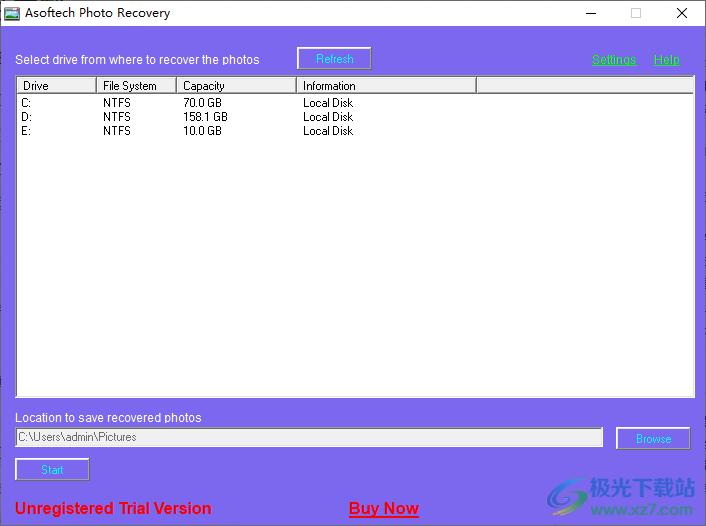Click NTFS in the C: row
Screen dimensions: 706x526
click(117, 103)
